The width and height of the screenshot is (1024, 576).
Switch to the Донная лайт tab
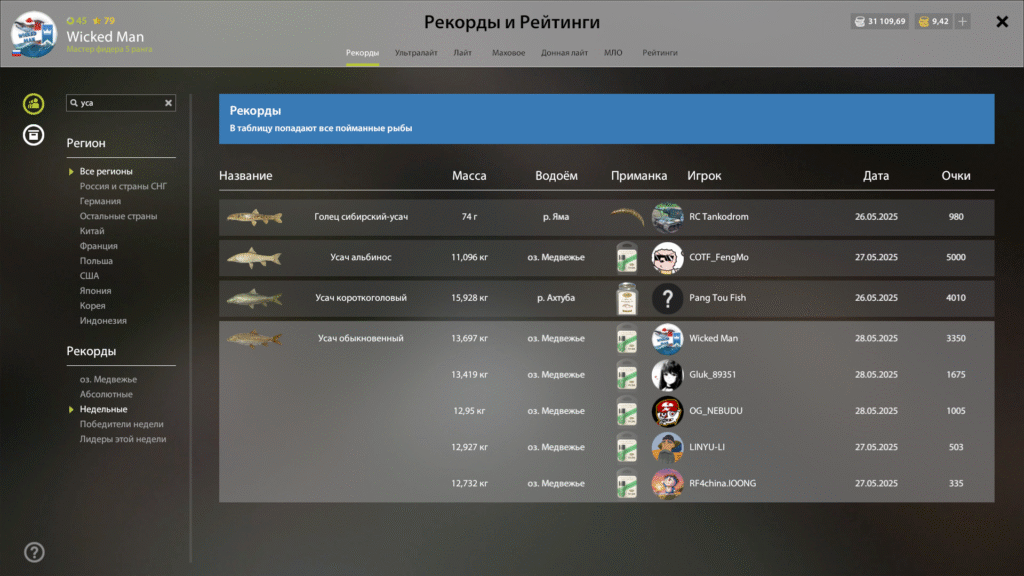point(564,53)
